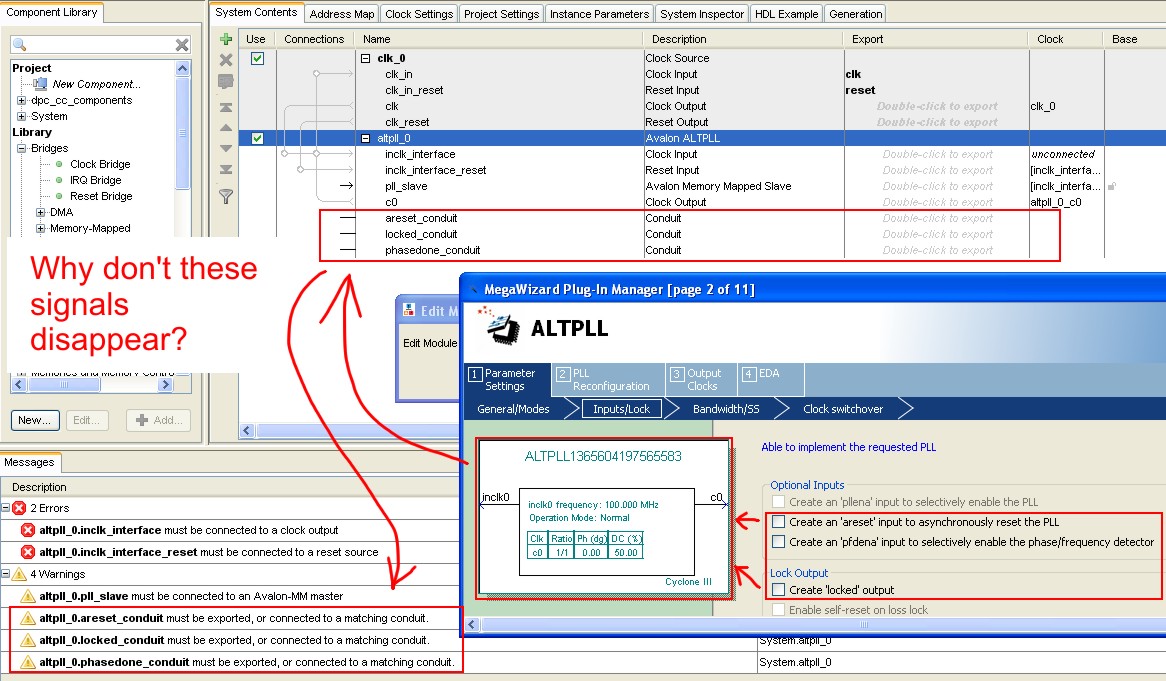Viewport: 1166px width, 681px height.
Task: Click System Contents horizontal scroll left arrow
Action: pos(247,430)
